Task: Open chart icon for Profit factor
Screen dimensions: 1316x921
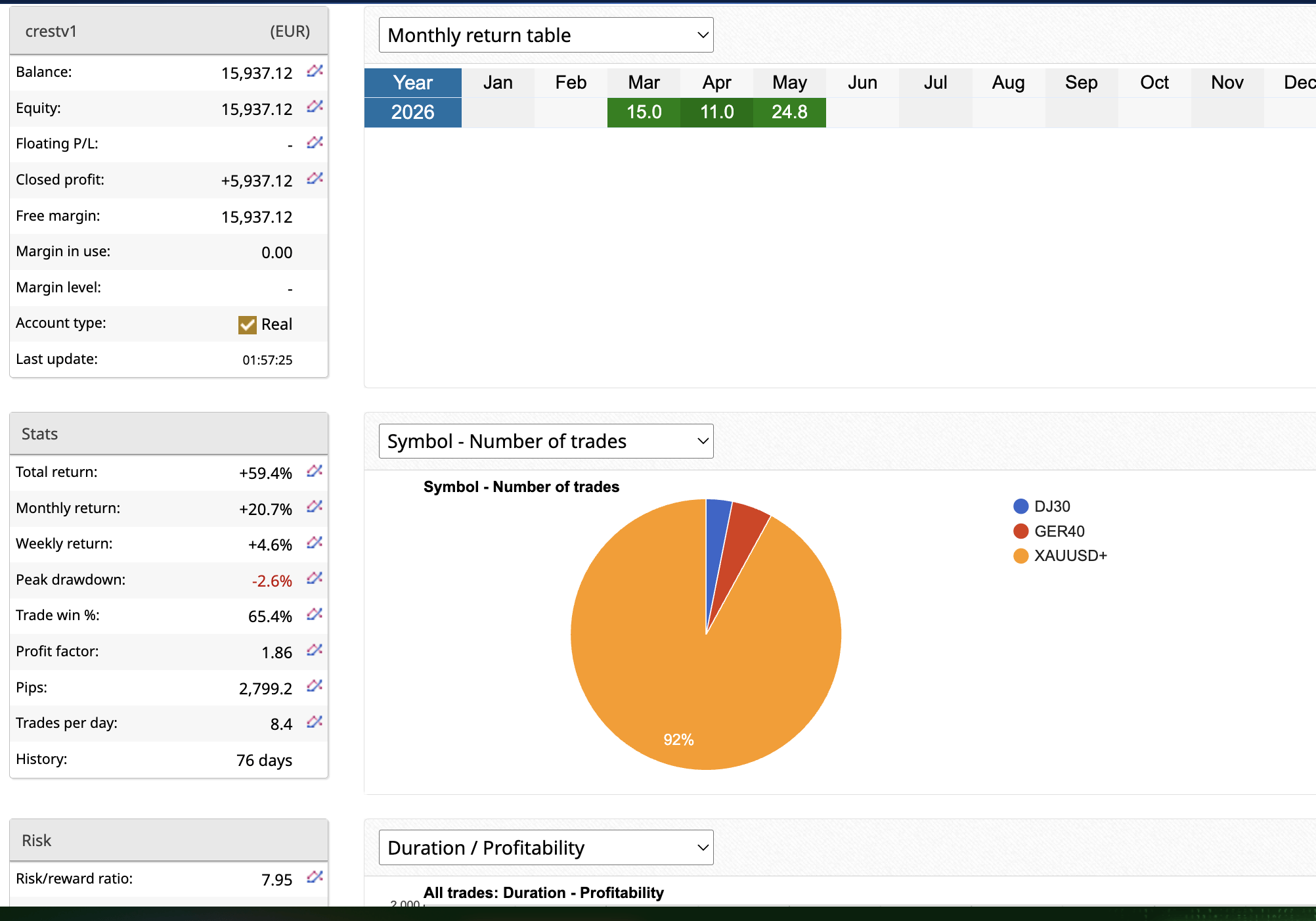Action: point(315,650)
